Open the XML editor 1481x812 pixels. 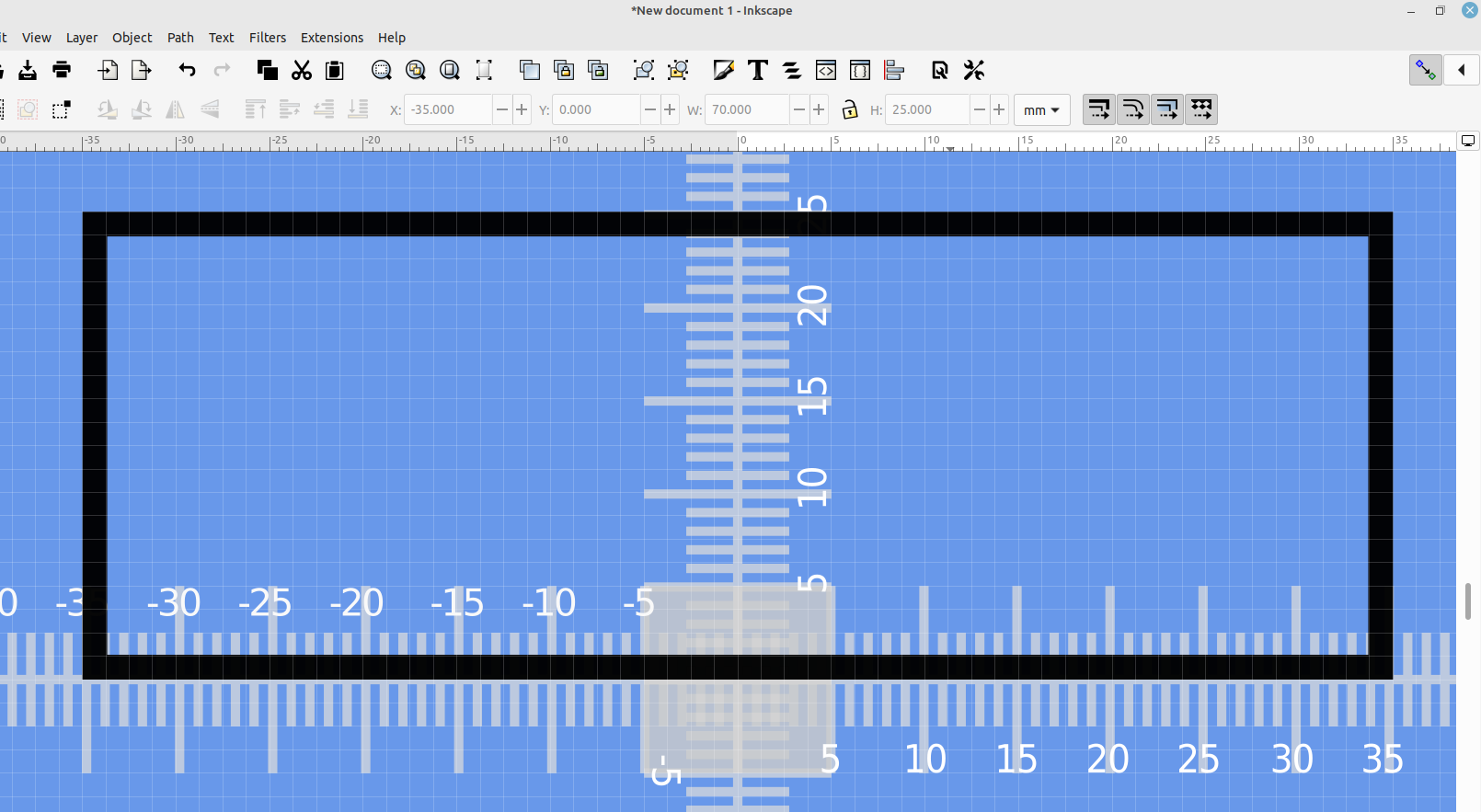pyautogui.click(x=826, y=70)
